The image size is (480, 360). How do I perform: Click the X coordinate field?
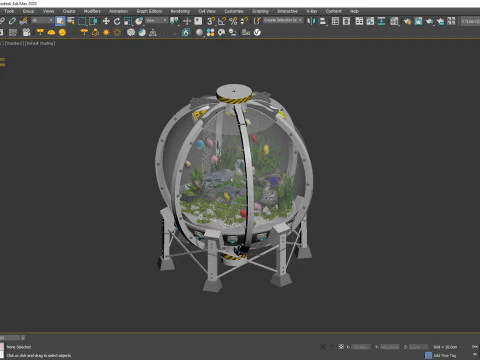click(x=361, y=347)
